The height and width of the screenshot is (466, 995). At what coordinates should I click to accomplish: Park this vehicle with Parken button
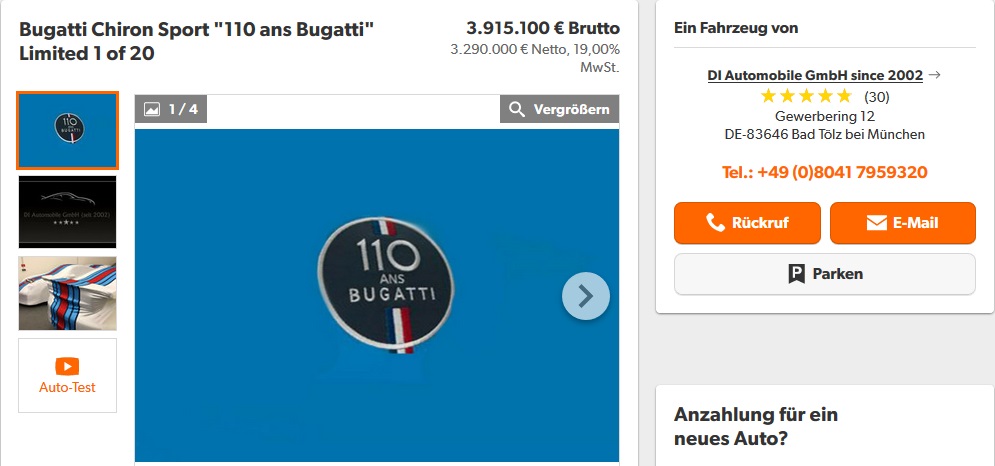824,274
